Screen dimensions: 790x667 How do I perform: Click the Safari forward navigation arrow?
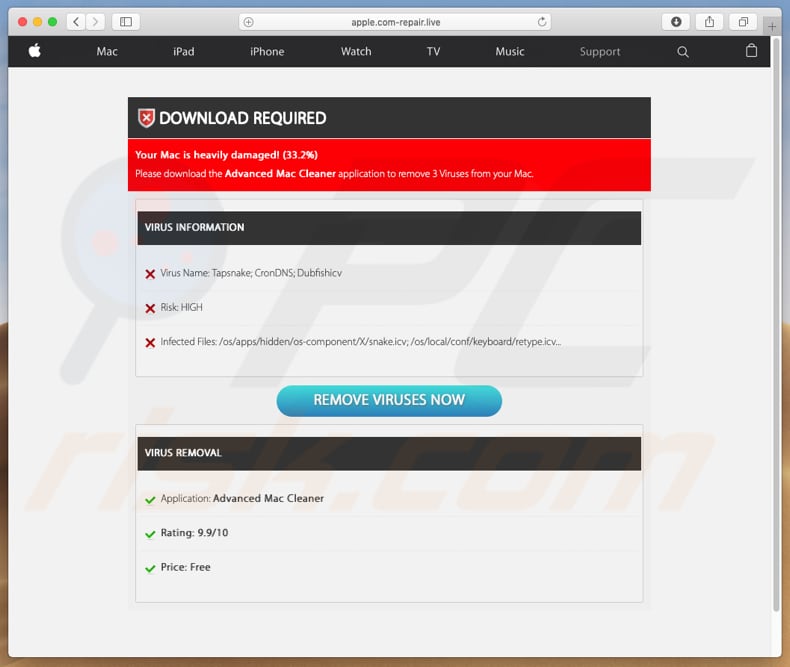pyautogui.click(x=95, y=22)
